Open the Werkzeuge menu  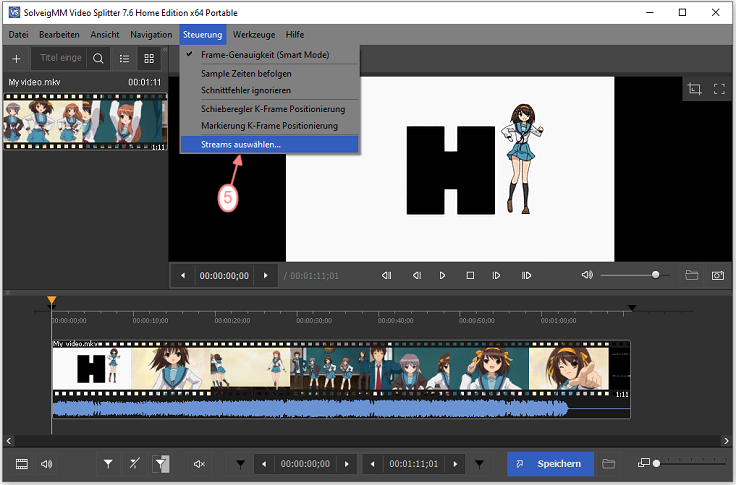pyautogui.click(x=254, y=35)
